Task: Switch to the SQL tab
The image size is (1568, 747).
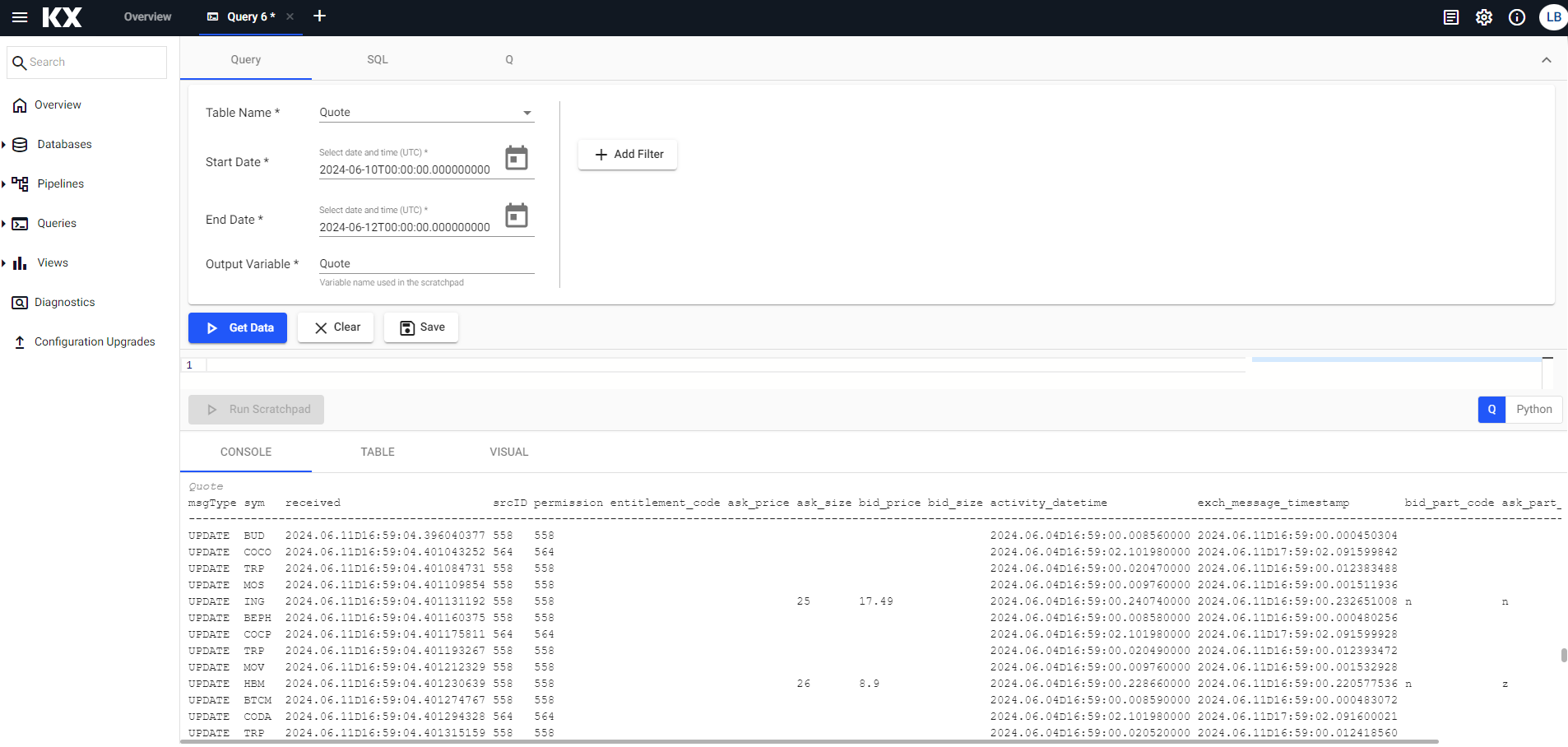Action: [x=378, y=59]
